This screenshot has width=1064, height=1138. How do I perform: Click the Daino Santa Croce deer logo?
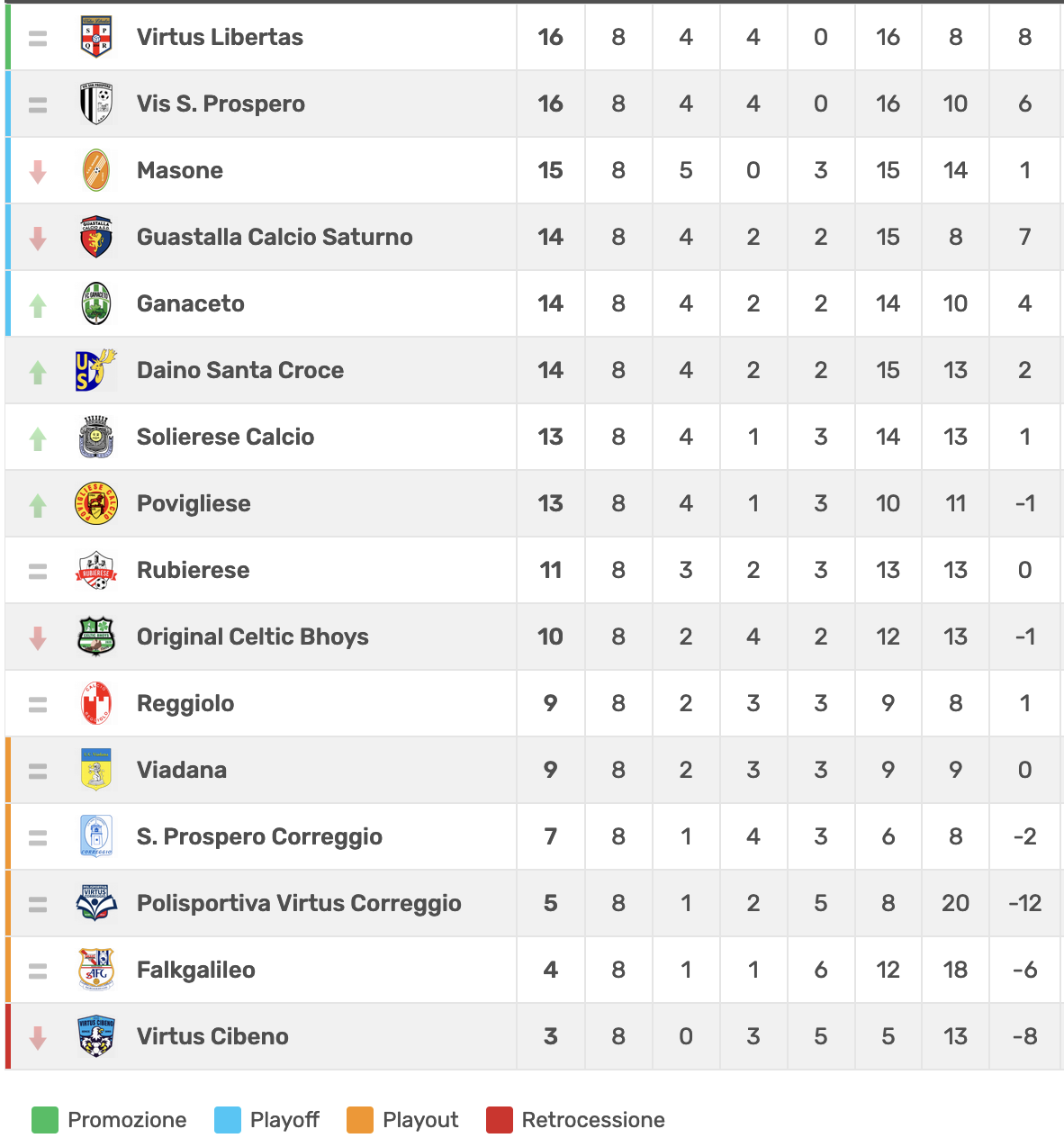click(96, 370)
